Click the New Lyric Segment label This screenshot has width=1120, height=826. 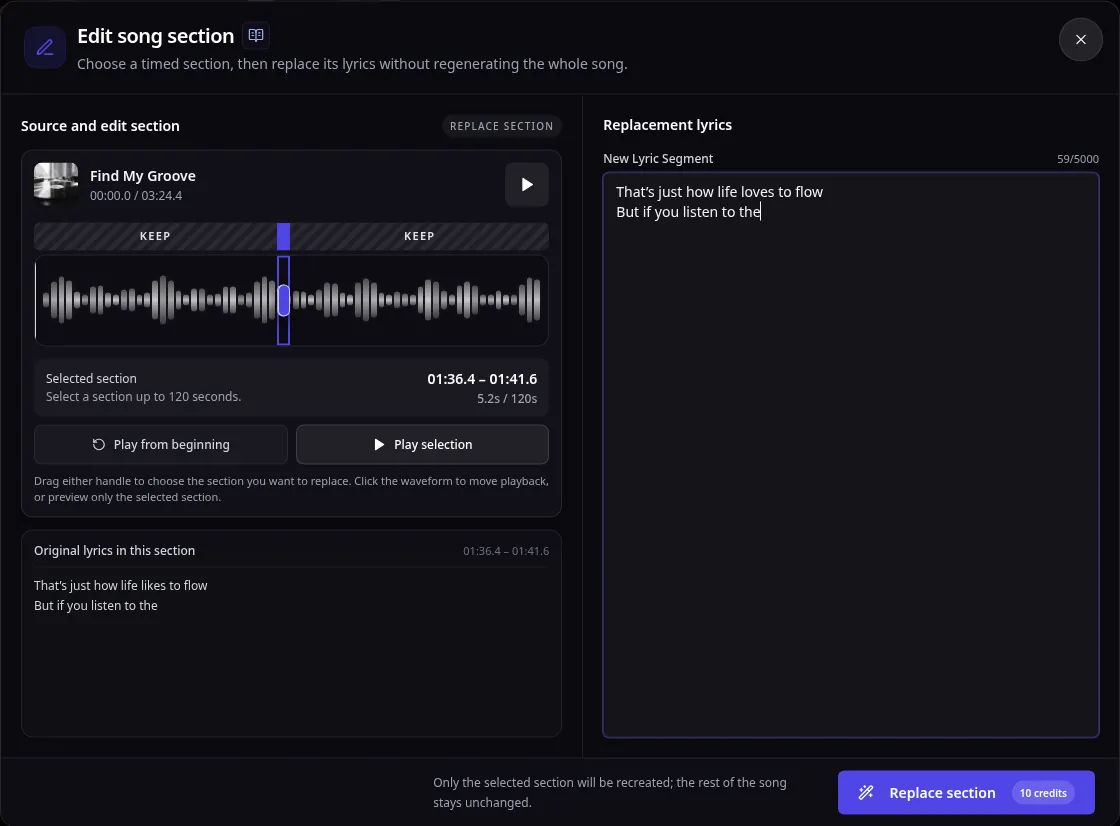(x=658, y=159)
